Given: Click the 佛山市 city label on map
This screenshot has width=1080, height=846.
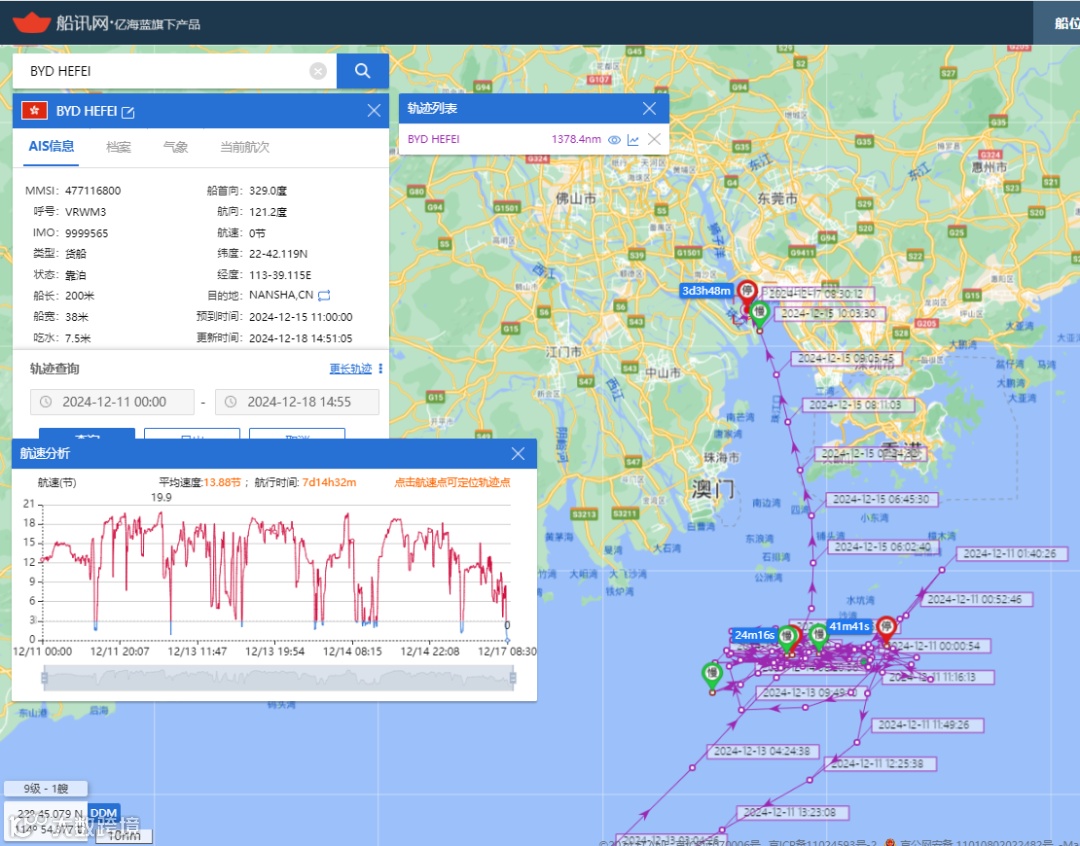Looking at the screenshot, I should (x=576, y=198).
